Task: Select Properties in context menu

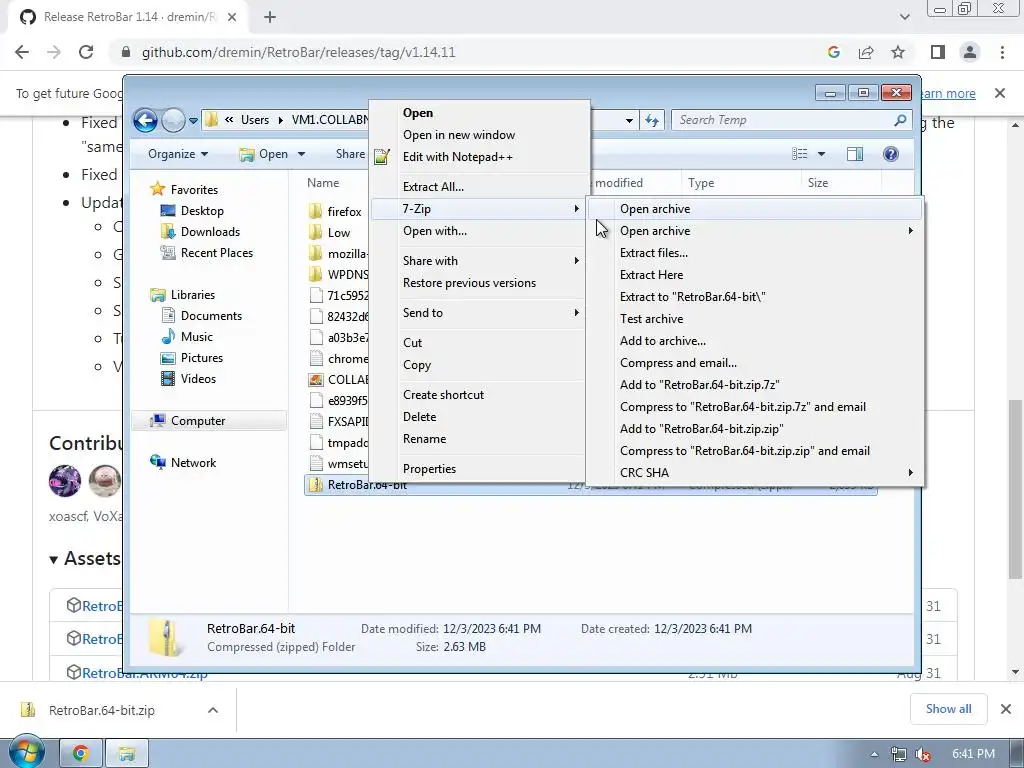Action: coord(479,469)
